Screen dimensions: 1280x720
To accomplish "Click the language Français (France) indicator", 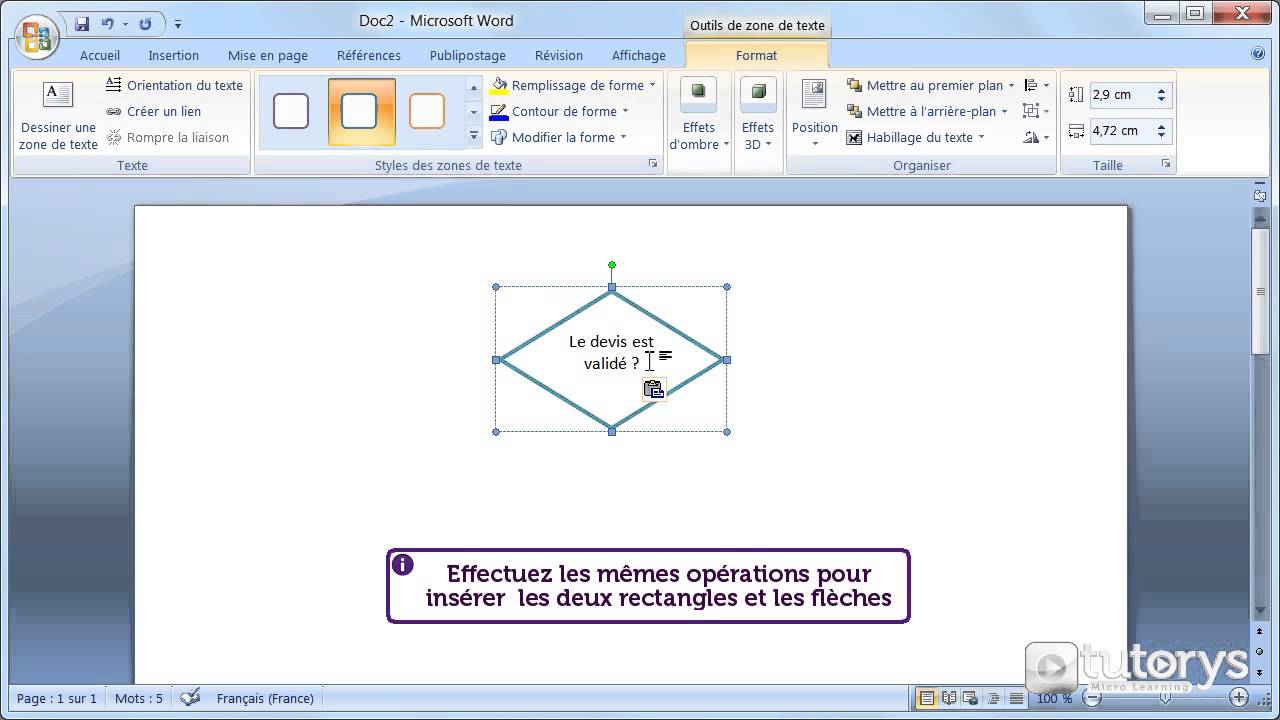I will click(265, 698).
